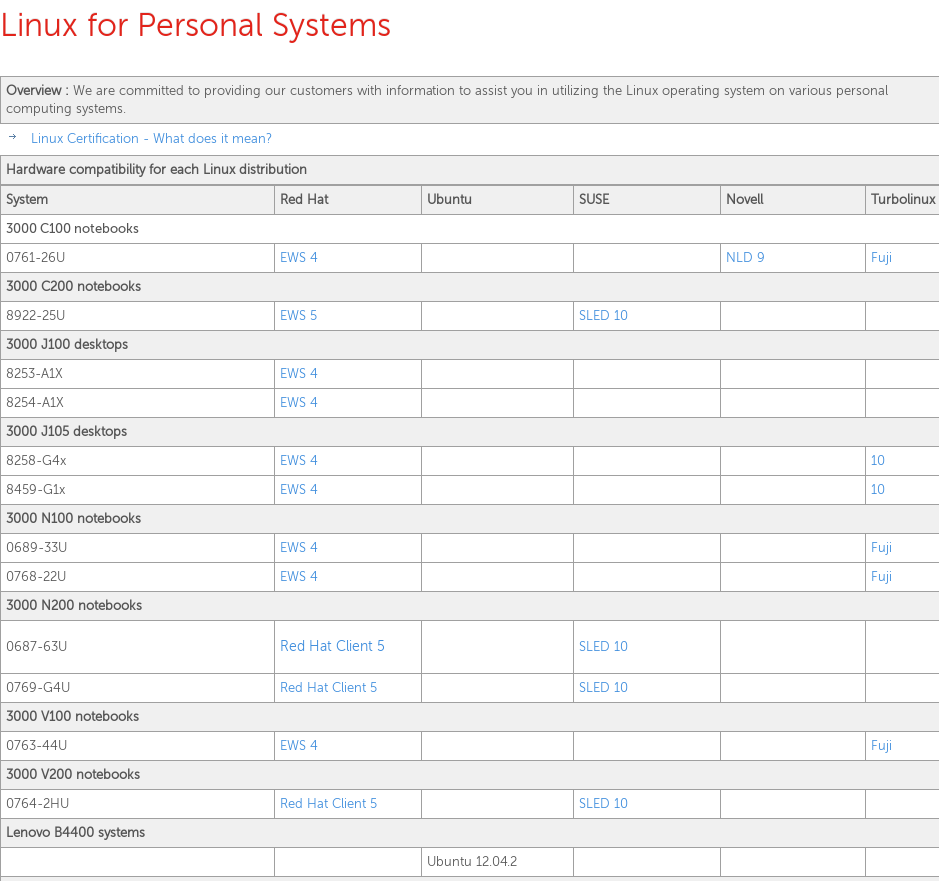
Task: Click system cell 0687-63U
Action: coord(137,647)
